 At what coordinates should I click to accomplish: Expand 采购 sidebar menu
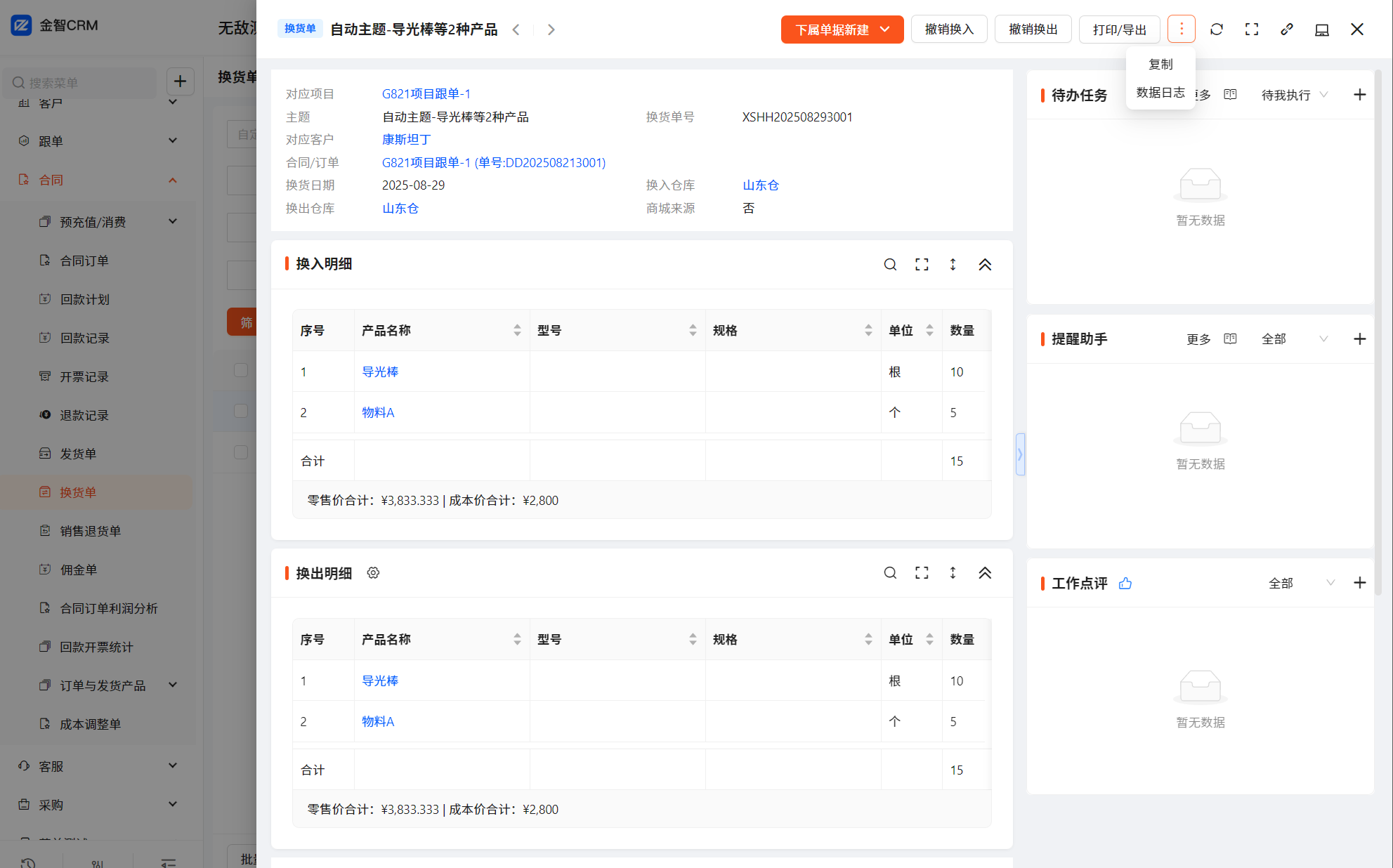click(x=97, y=805)
